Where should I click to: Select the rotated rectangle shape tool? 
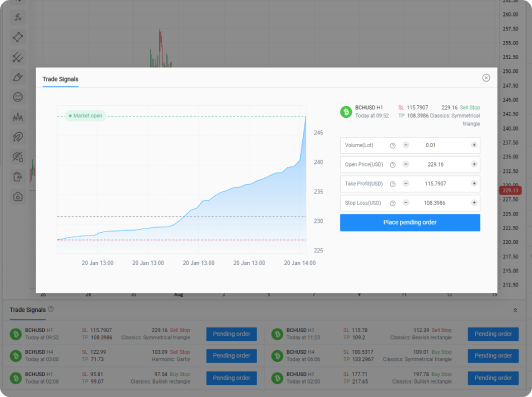(18, 37)
